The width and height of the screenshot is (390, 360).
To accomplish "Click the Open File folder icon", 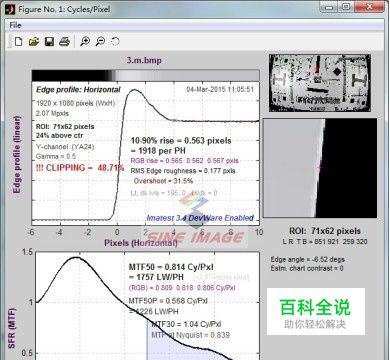I will point(34,41).
